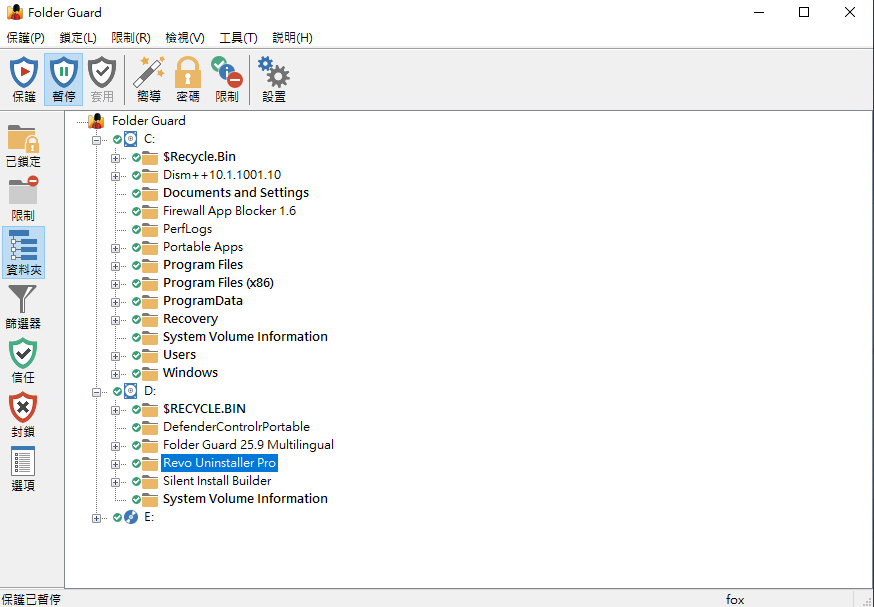874x607 pixels.
Task: Collapse the C: drive node
Action: (x=96, y=140)
